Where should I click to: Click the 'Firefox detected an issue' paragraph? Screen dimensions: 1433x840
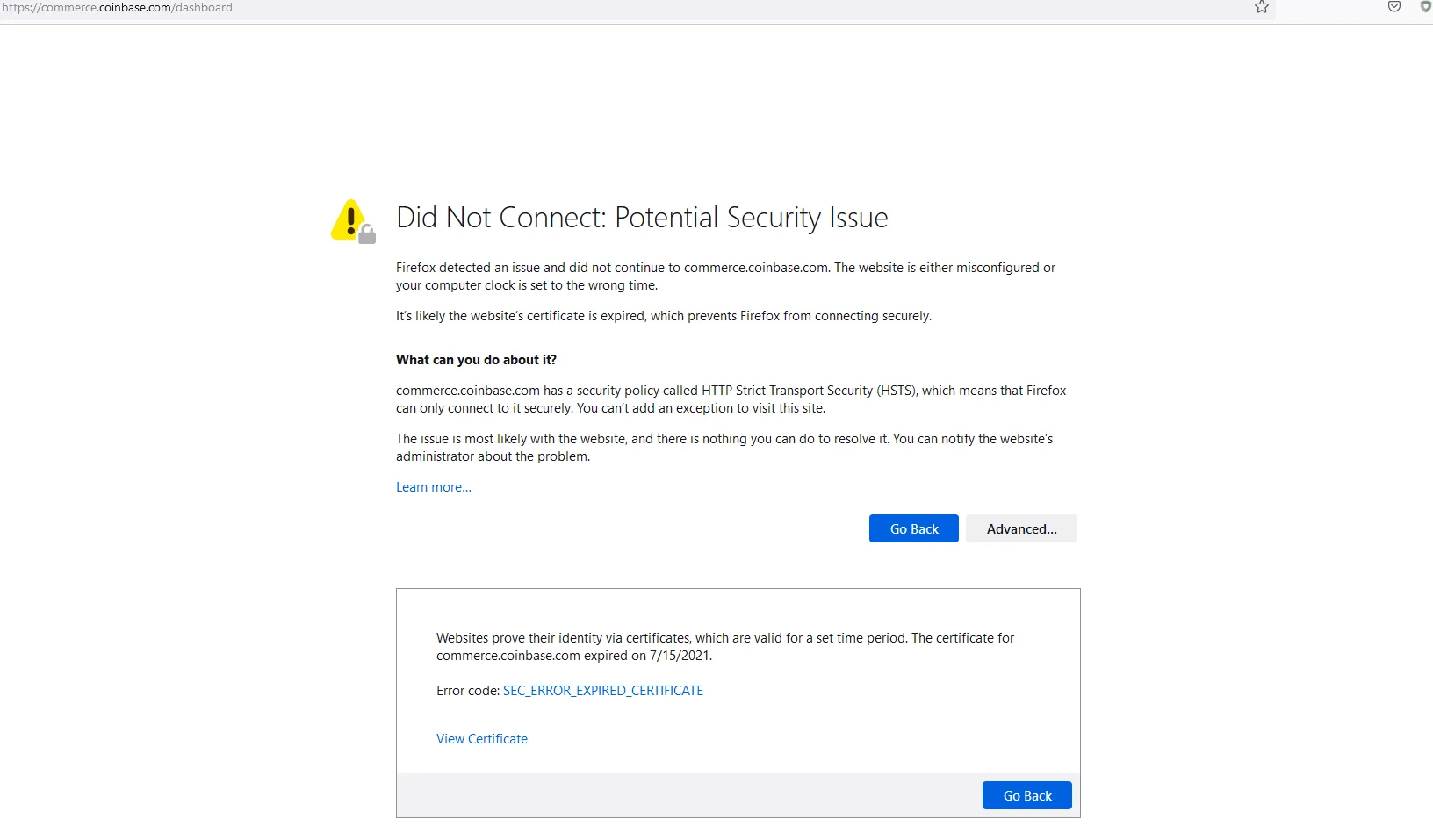(x=726, y=276)
